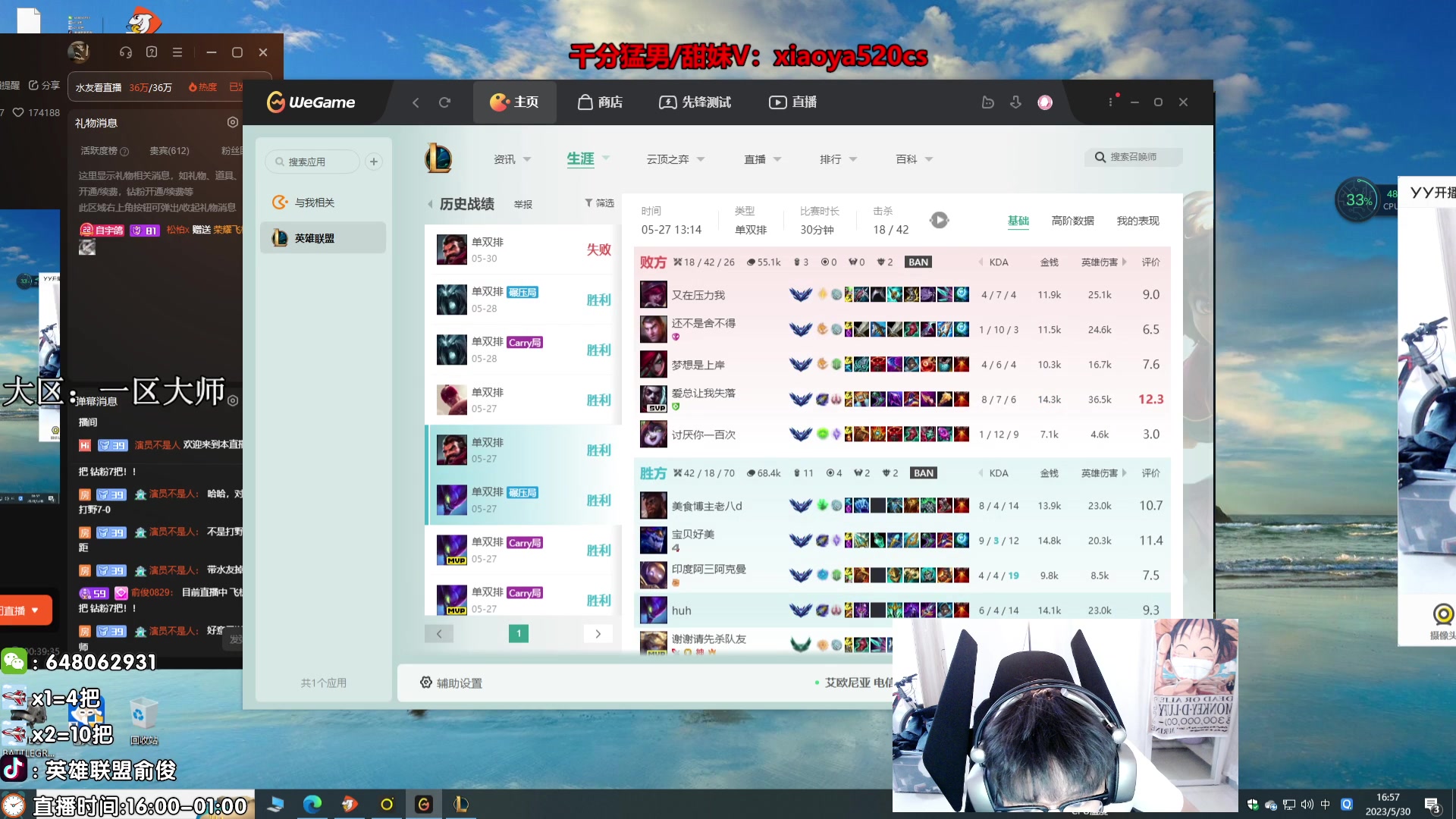Switch to the 商店 tab
Image resolution: width=1456 pixels, height=819 pixels.
point(600,102)
